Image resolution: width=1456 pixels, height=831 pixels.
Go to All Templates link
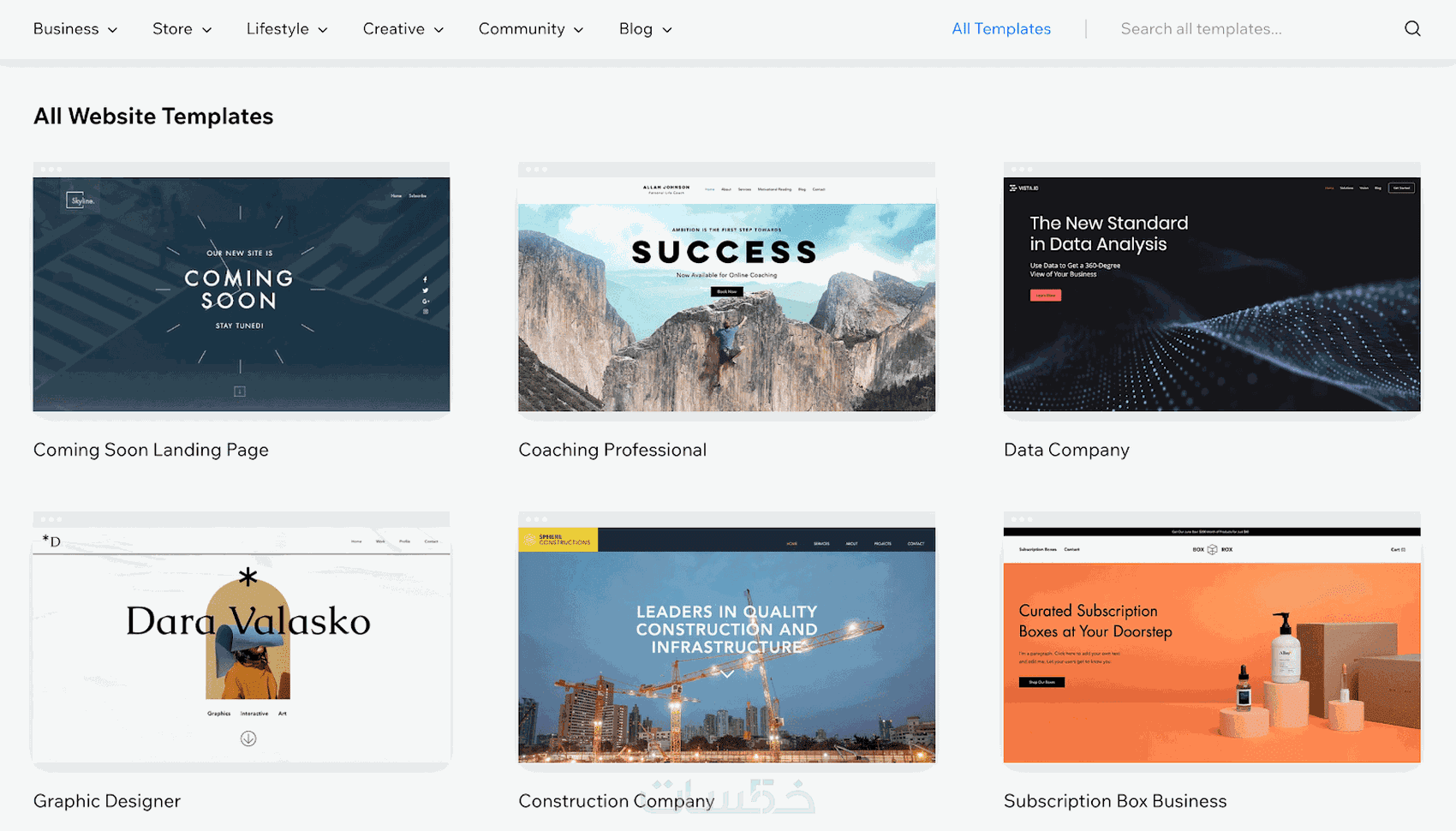coord(1001,29)
